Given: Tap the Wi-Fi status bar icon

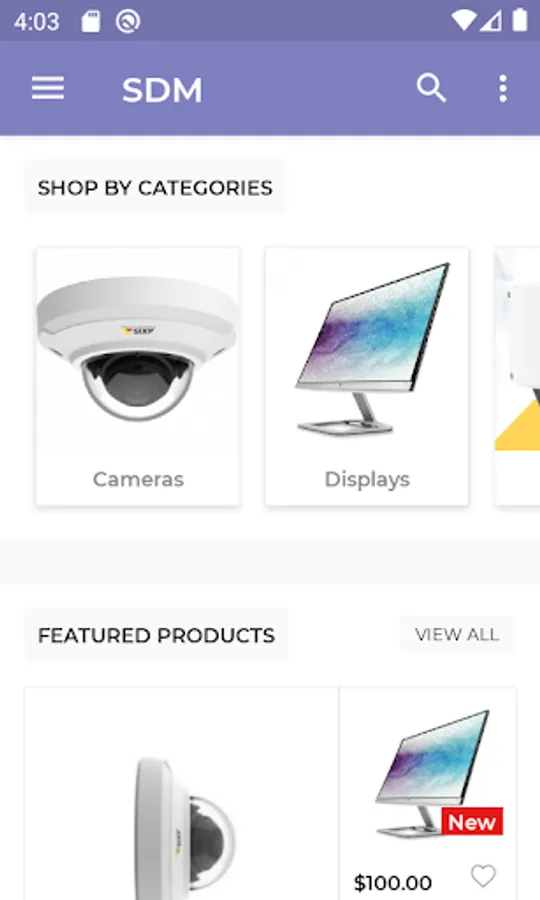Looking at the screenshot, I should (463, 21).
